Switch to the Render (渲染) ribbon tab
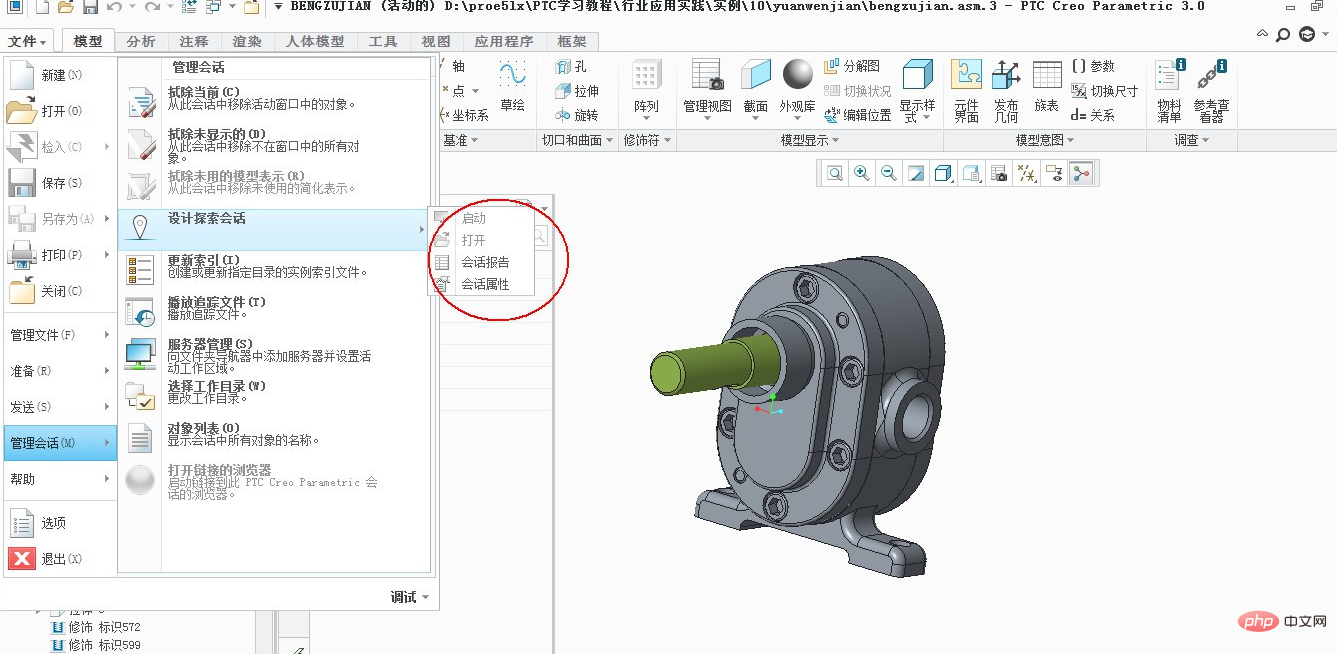Image resolution: width=1337 pixels, height=654 pixels. pyautogui.click(x=247, y=41)
